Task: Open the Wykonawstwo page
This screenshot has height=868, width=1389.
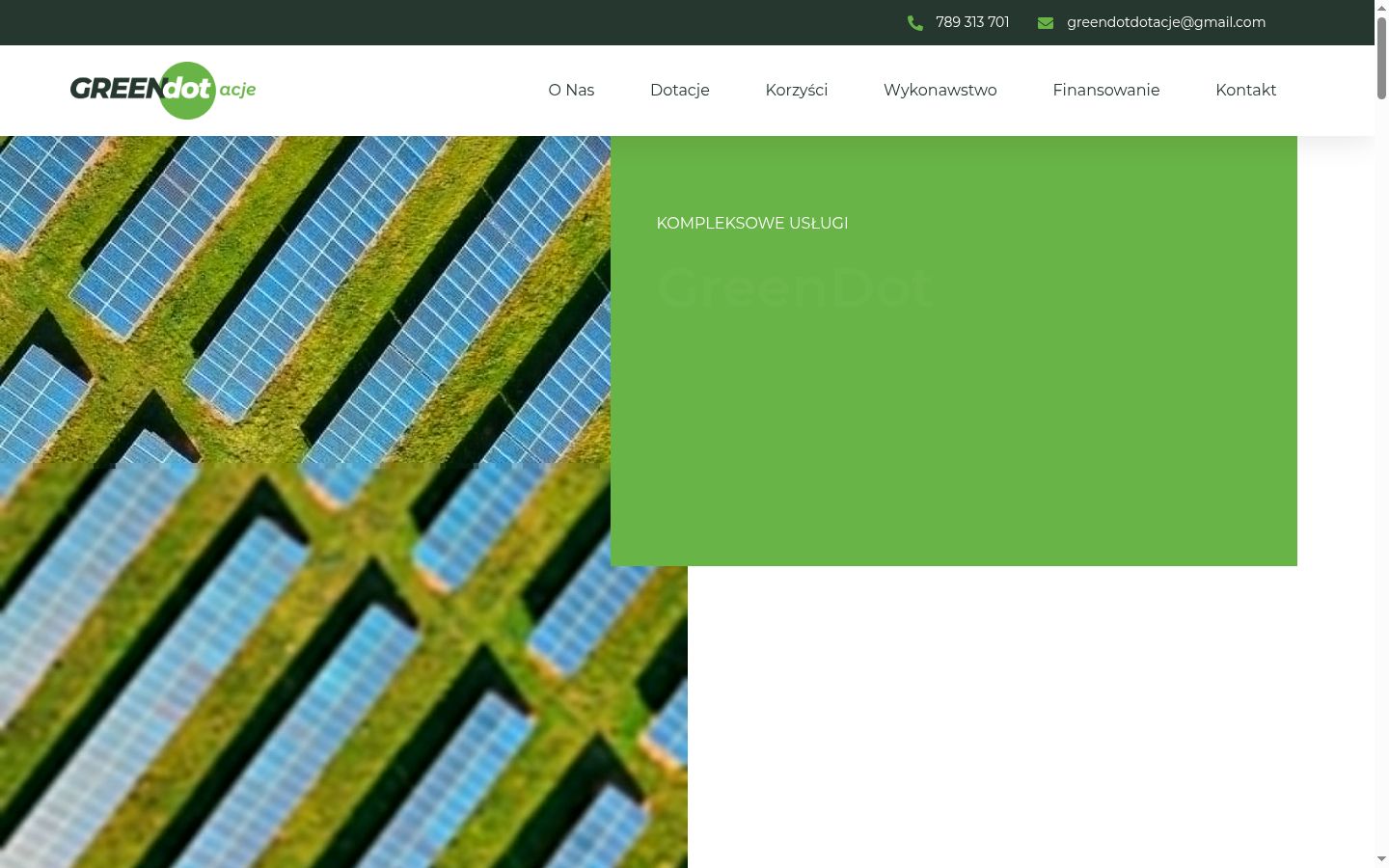Action: point(940,90)
